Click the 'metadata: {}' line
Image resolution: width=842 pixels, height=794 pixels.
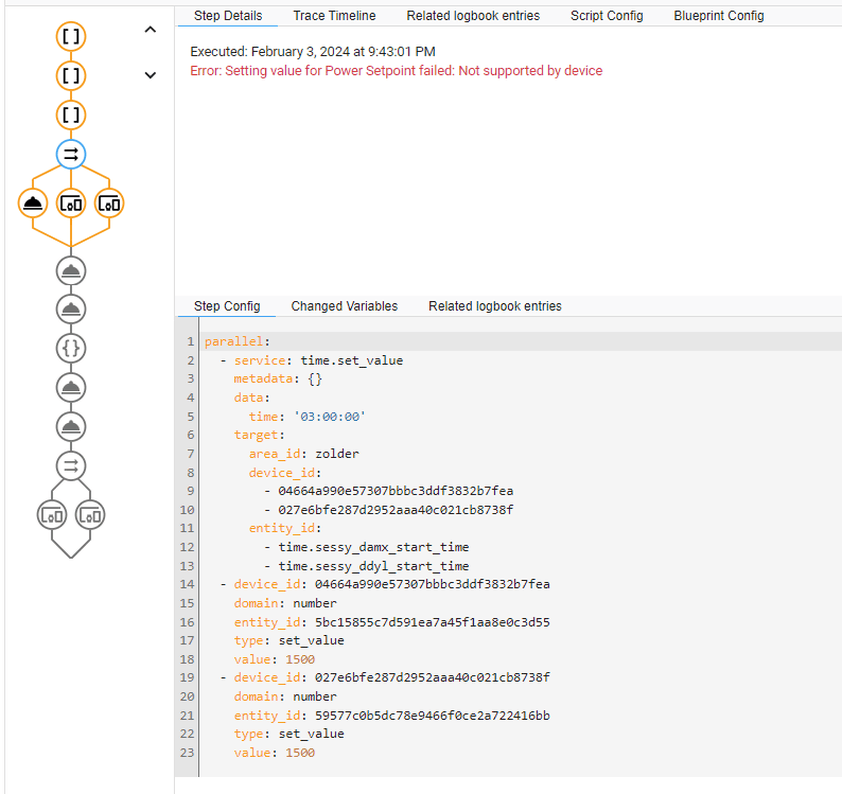tap(278, 379)
